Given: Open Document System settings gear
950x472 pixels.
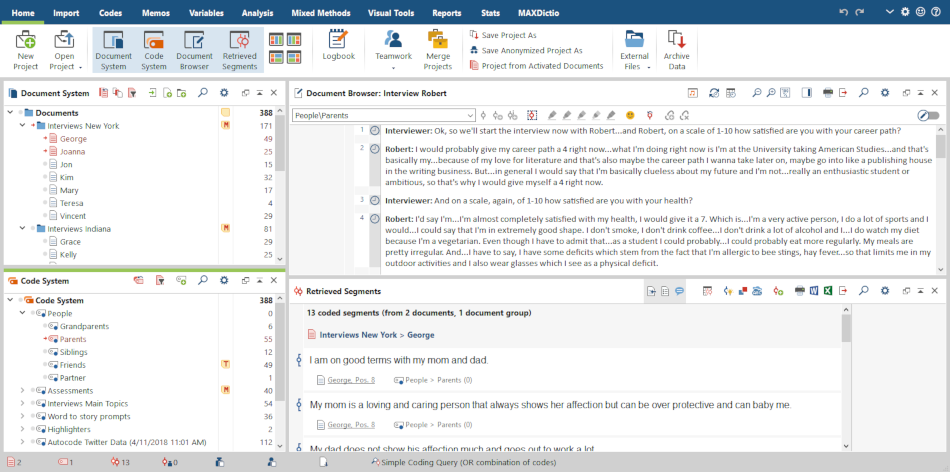Looking at the screenshot, I should click(224, 93).
